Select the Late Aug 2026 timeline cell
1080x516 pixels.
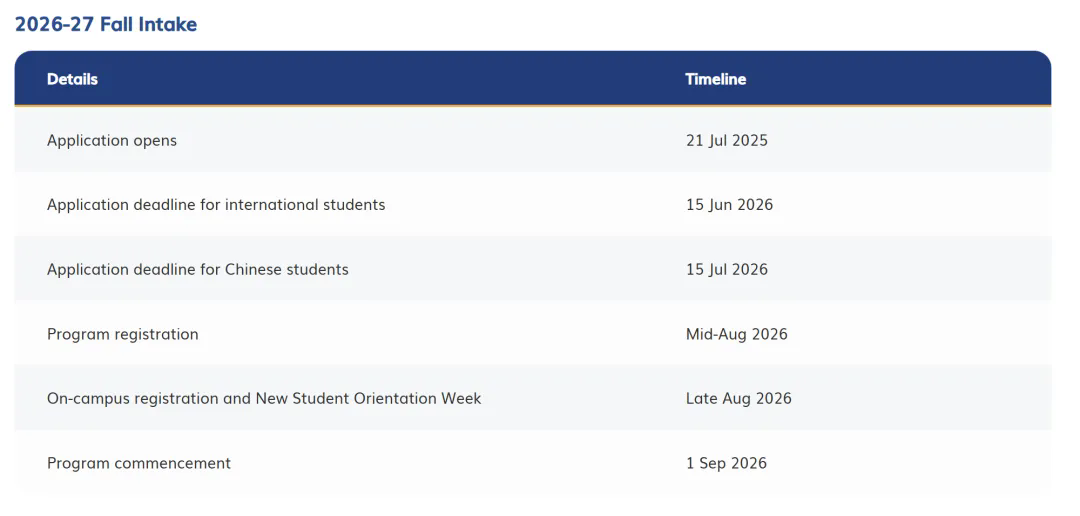click(739, 398)
